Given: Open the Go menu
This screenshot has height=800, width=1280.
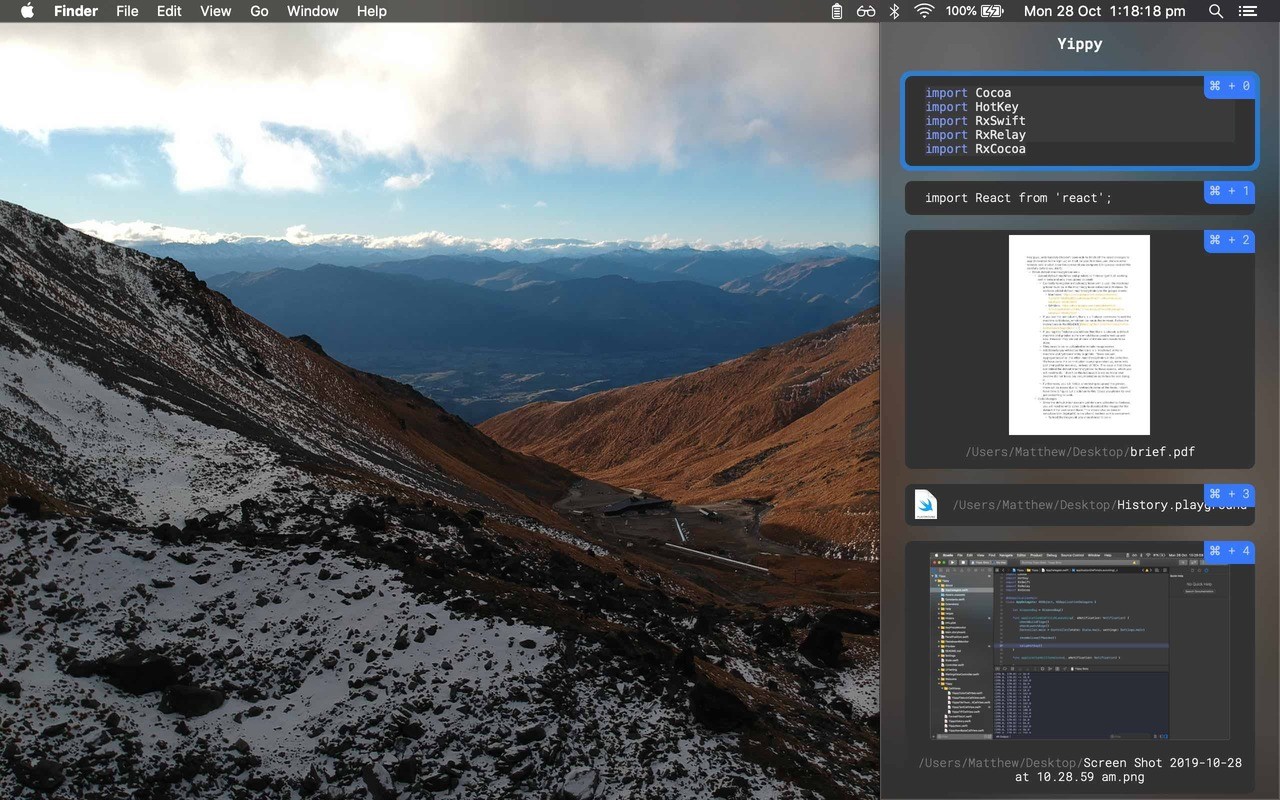Looking at the screenshot, I should pyautogui.click(x=259, y=11).
